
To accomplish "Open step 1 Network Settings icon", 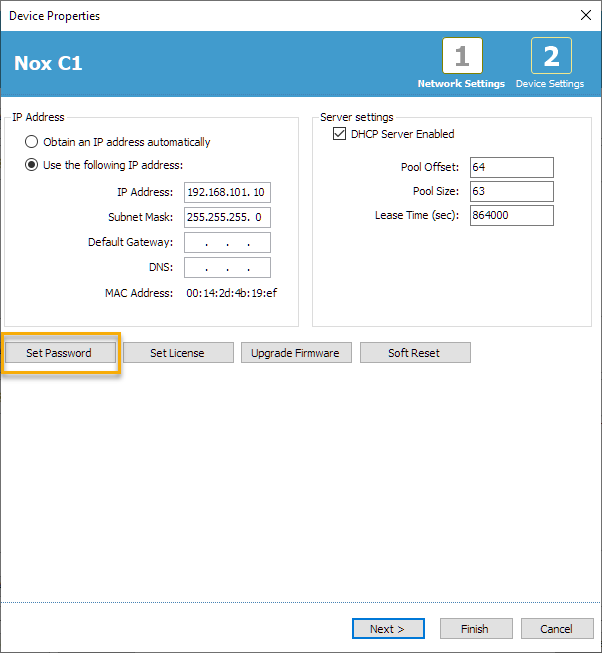I will coord(462,55).
